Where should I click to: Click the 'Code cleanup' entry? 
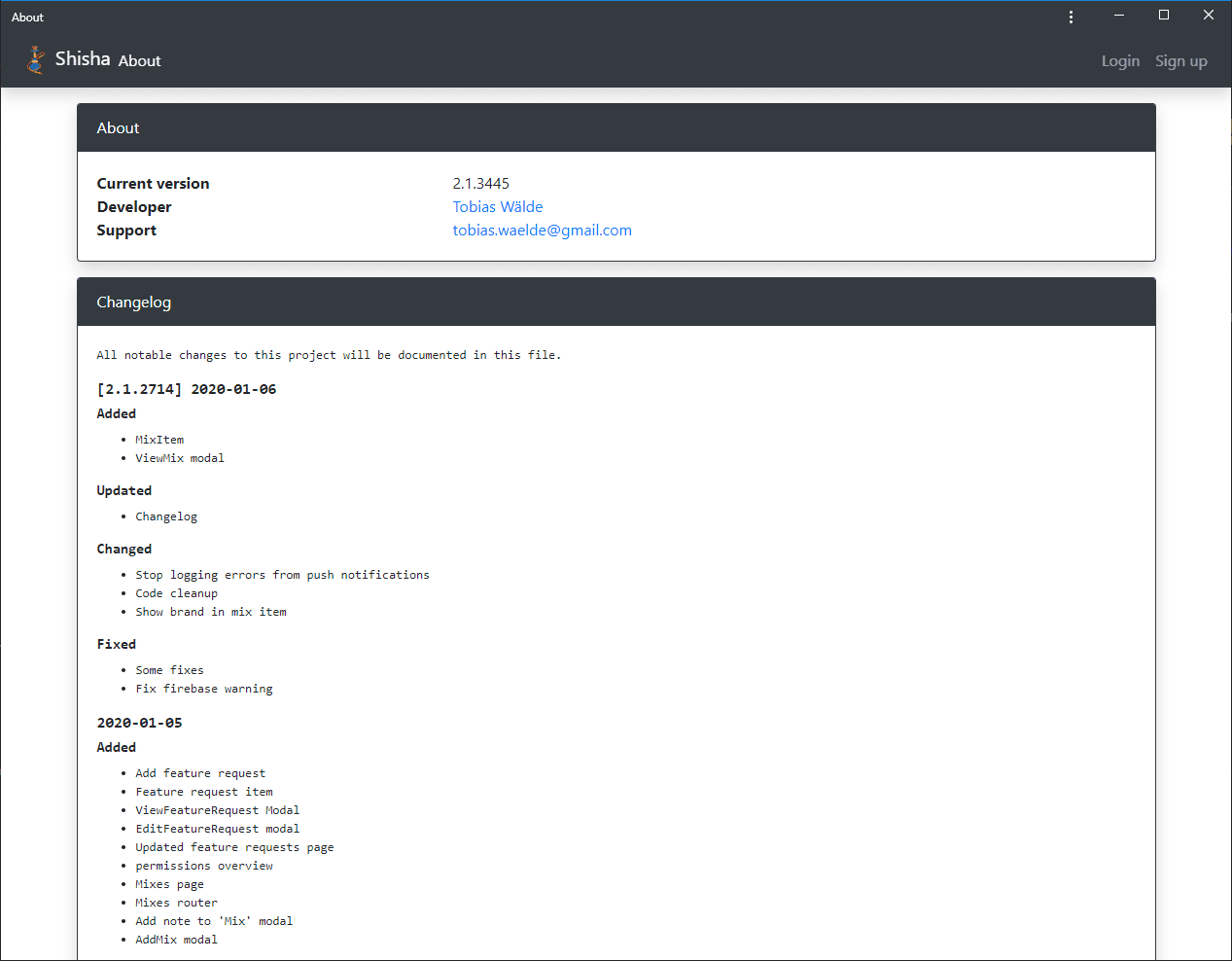177,593
